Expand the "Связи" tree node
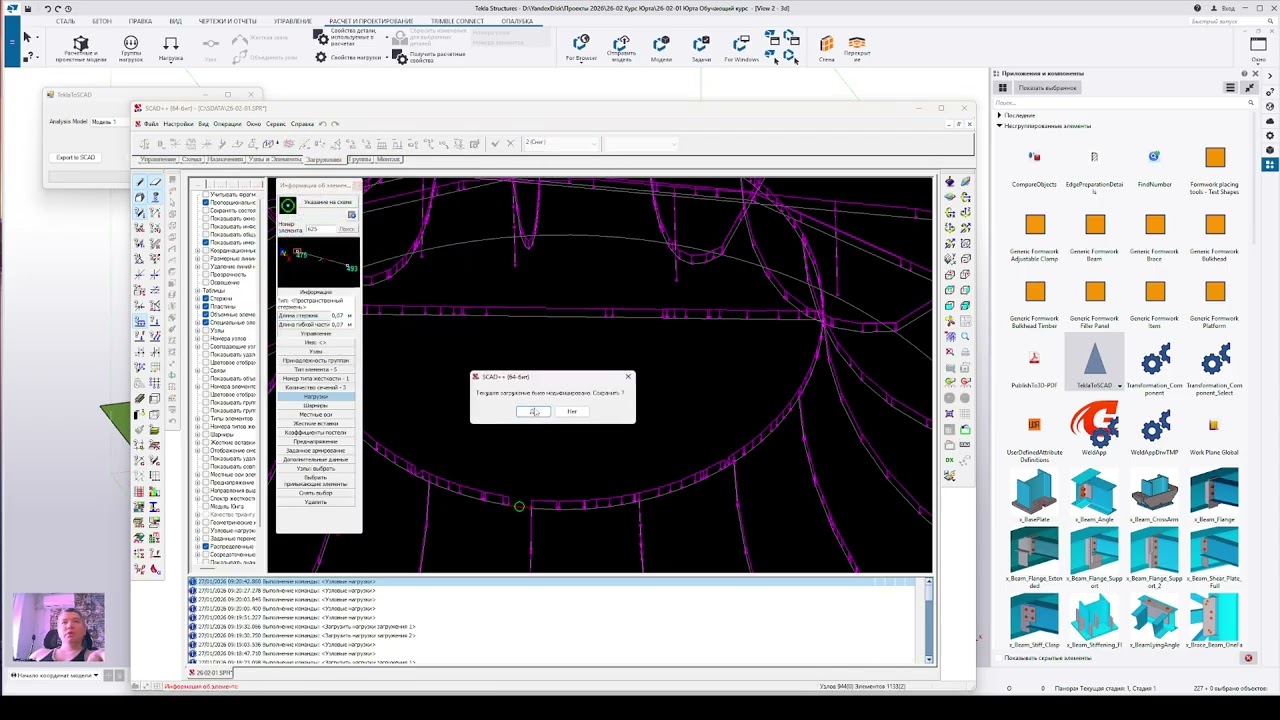This screenshot has width=1280, height=720. 198,371
